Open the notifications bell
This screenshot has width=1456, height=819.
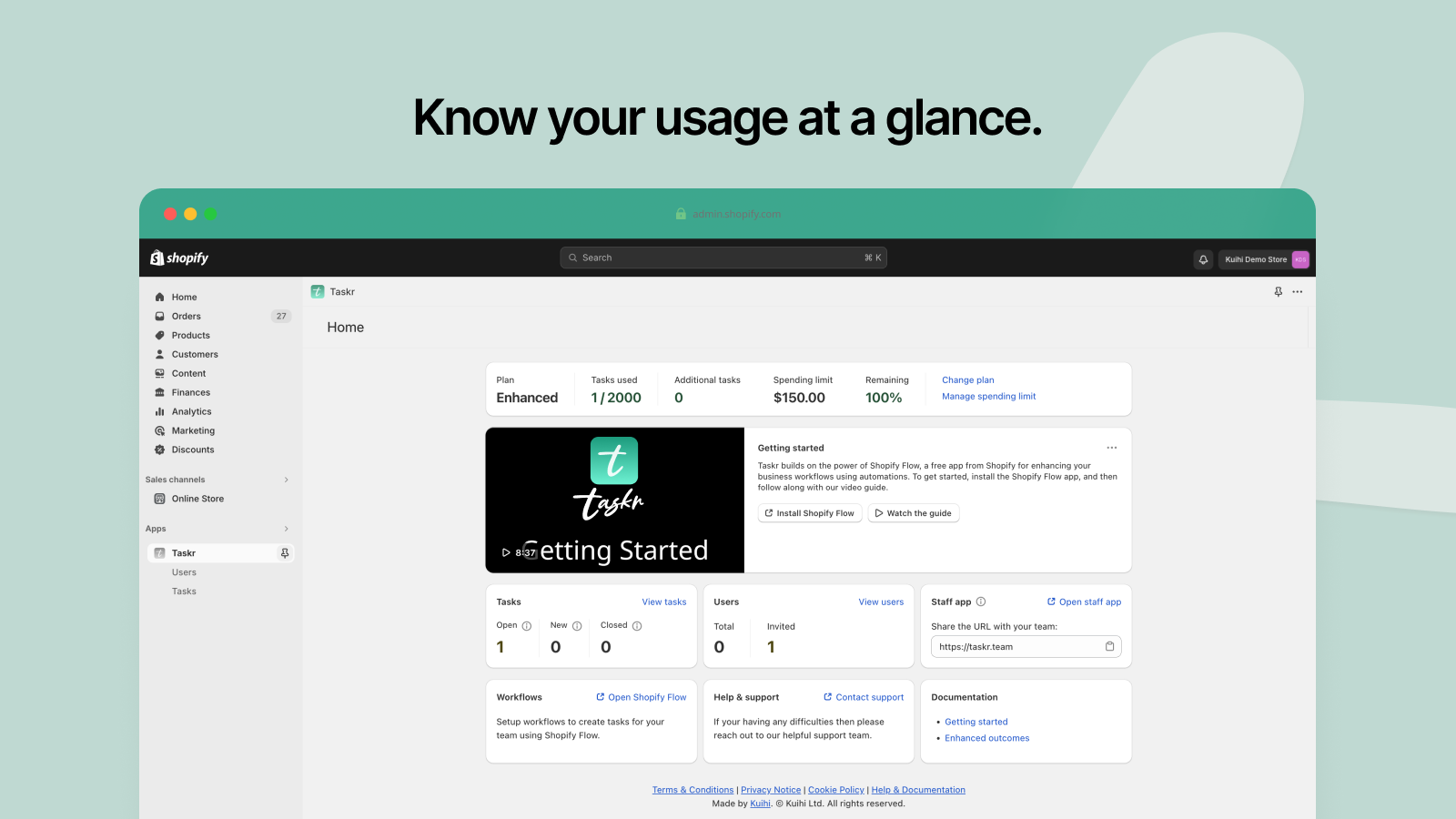point(1203,259)
